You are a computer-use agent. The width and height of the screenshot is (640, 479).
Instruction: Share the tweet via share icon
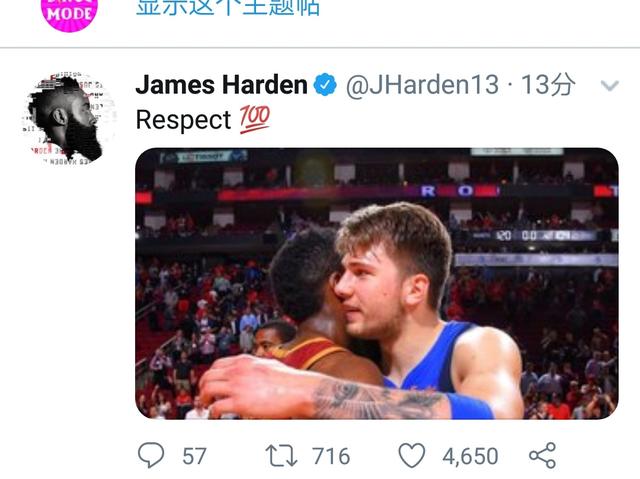pos(542,455)
